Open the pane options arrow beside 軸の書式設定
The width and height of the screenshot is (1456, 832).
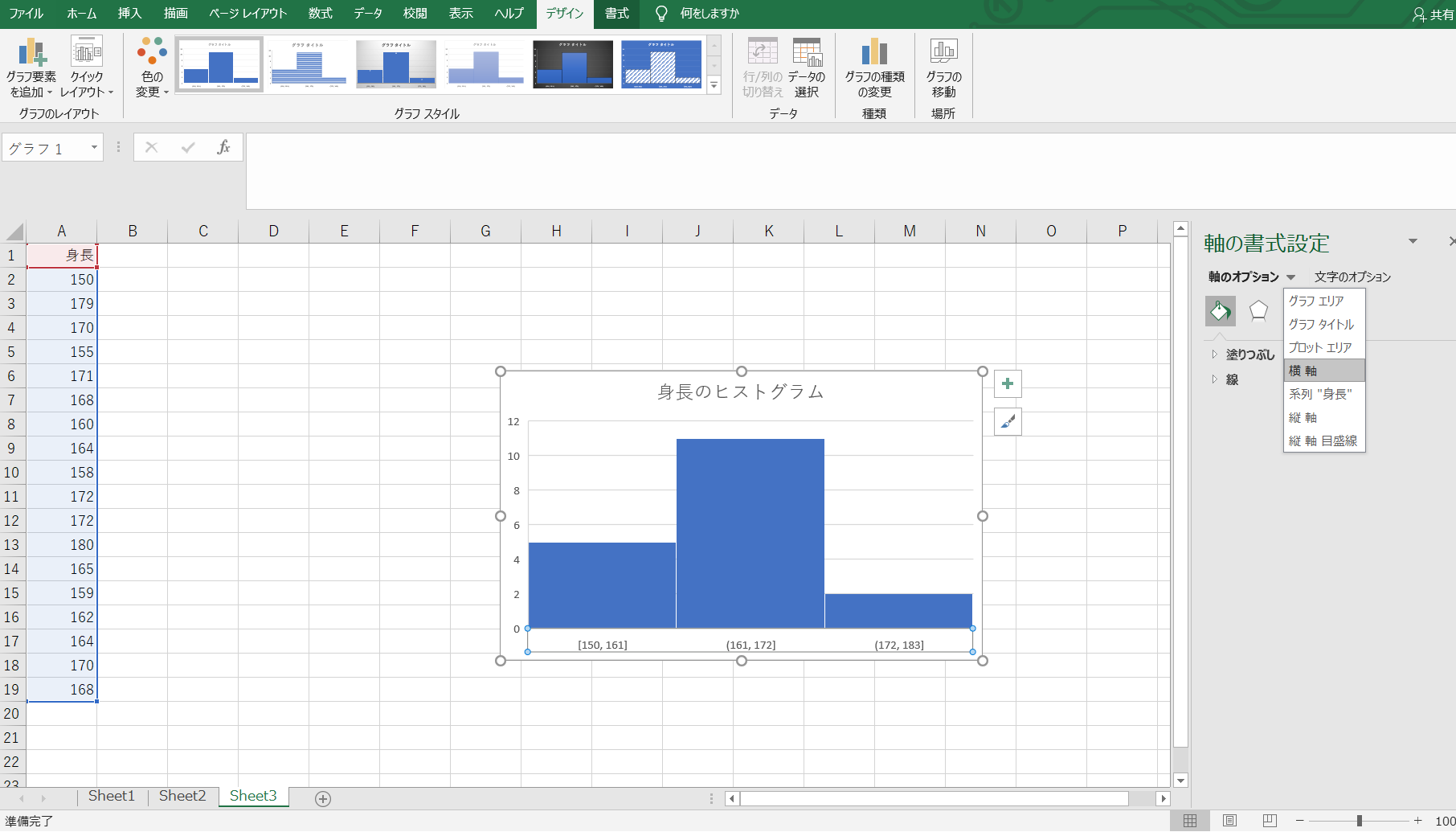1413,241
